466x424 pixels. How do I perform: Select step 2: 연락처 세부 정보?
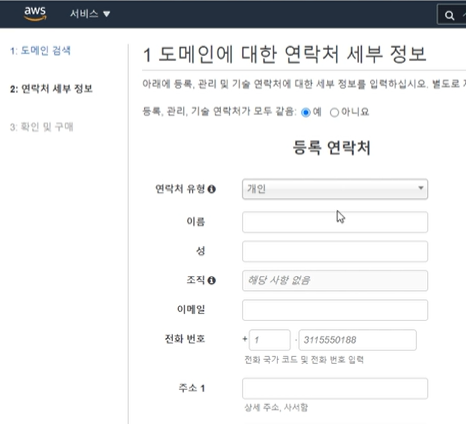[x=51, y=89]
